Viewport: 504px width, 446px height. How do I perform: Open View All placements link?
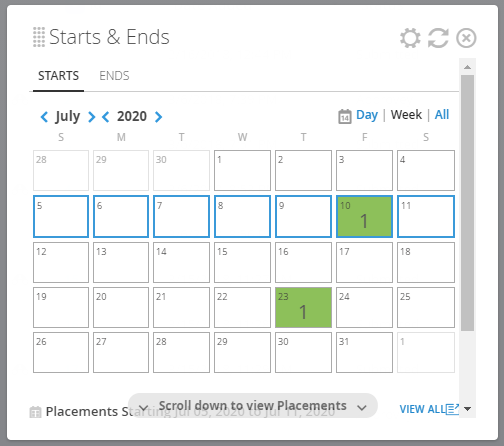click(422, 409)
